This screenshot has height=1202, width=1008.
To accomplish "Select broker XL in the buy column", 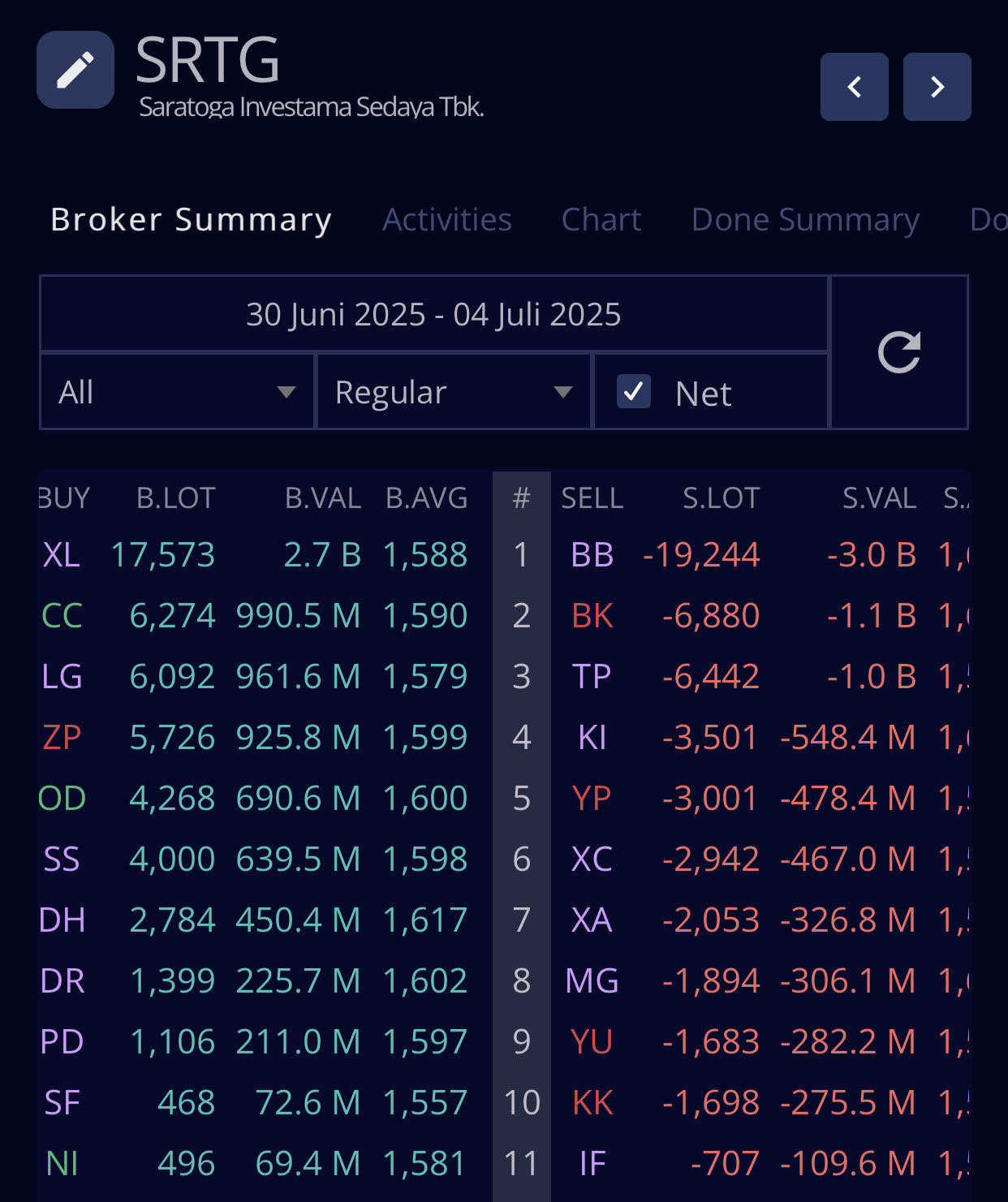I will (x=60, y=556).
